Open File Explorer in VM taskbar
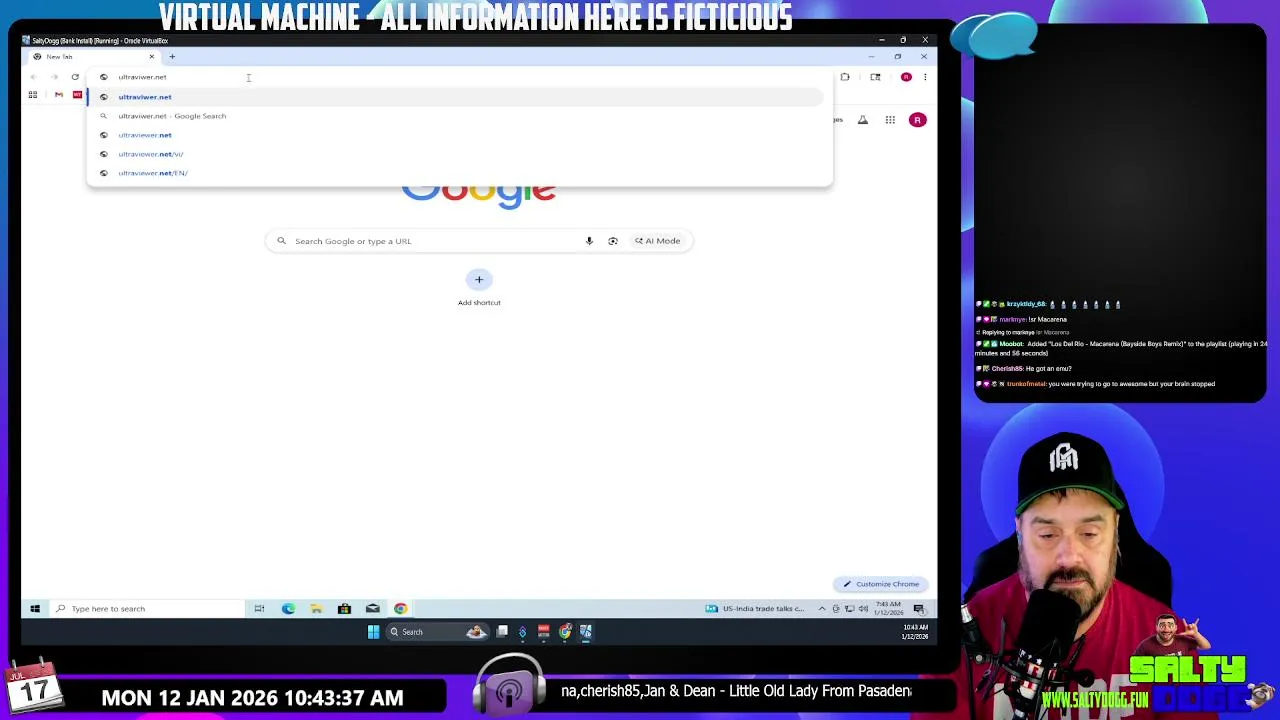The height and width of the screenshot is (720, 1280). click(316, 608)
